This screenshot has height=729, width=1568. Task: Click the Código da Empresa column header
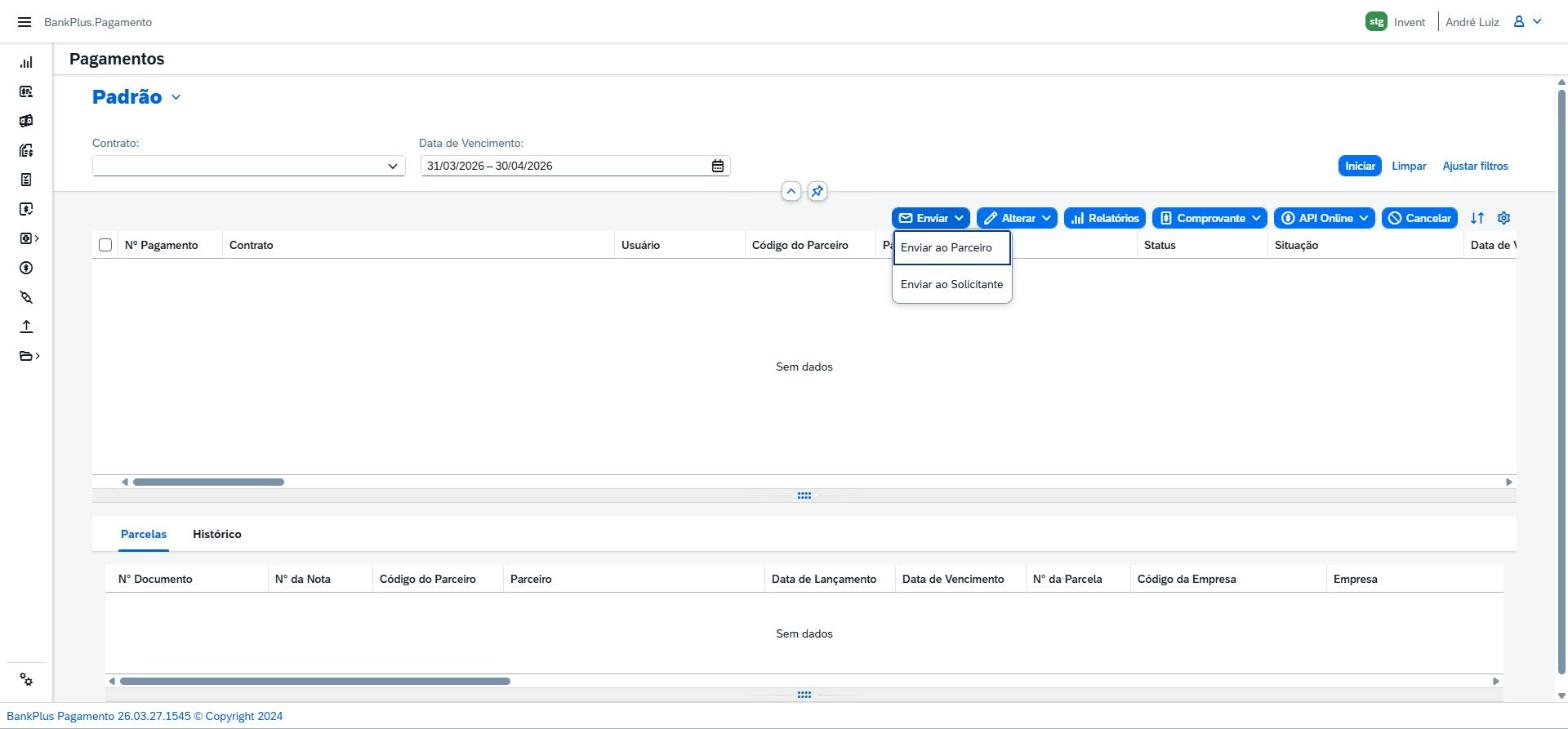1228,579
